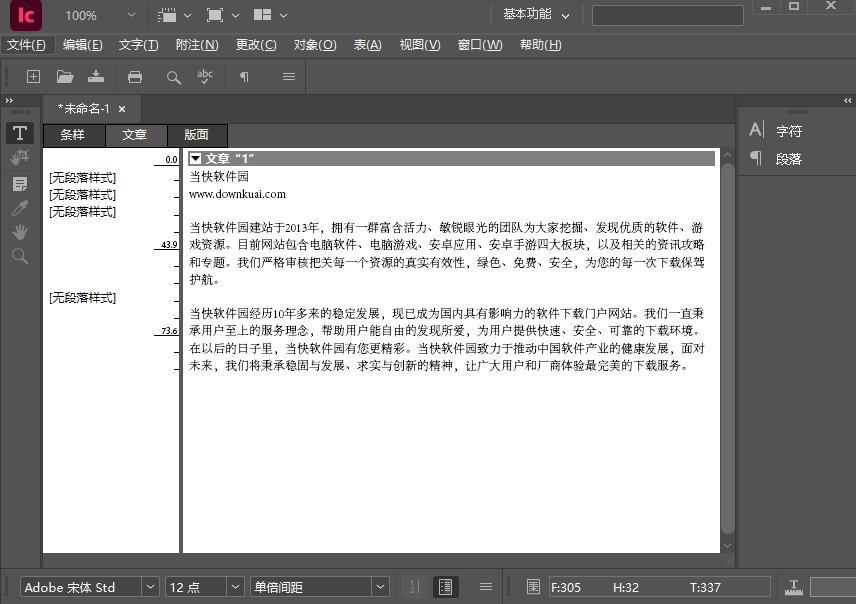Collapse the right panel dock with double arrows
The image size is (856, 604).
(847, 100)
